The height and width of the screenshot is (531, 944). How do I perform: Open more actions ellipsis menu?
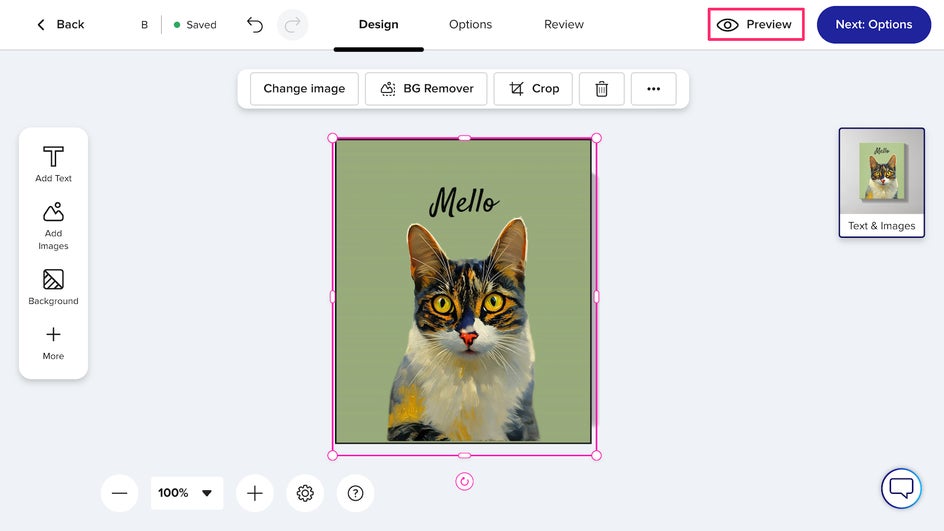[654, 89]
